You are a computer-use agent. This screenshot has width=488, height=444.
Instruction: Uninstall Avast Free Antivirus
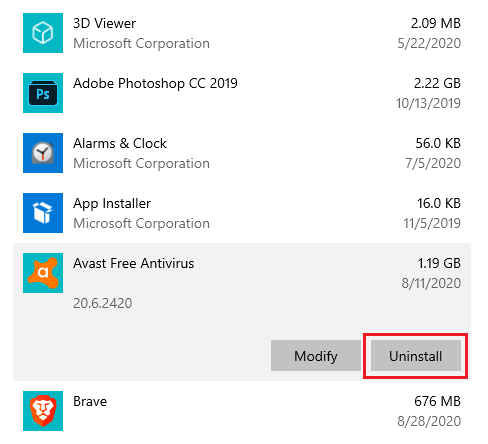(x=416, y=356)
